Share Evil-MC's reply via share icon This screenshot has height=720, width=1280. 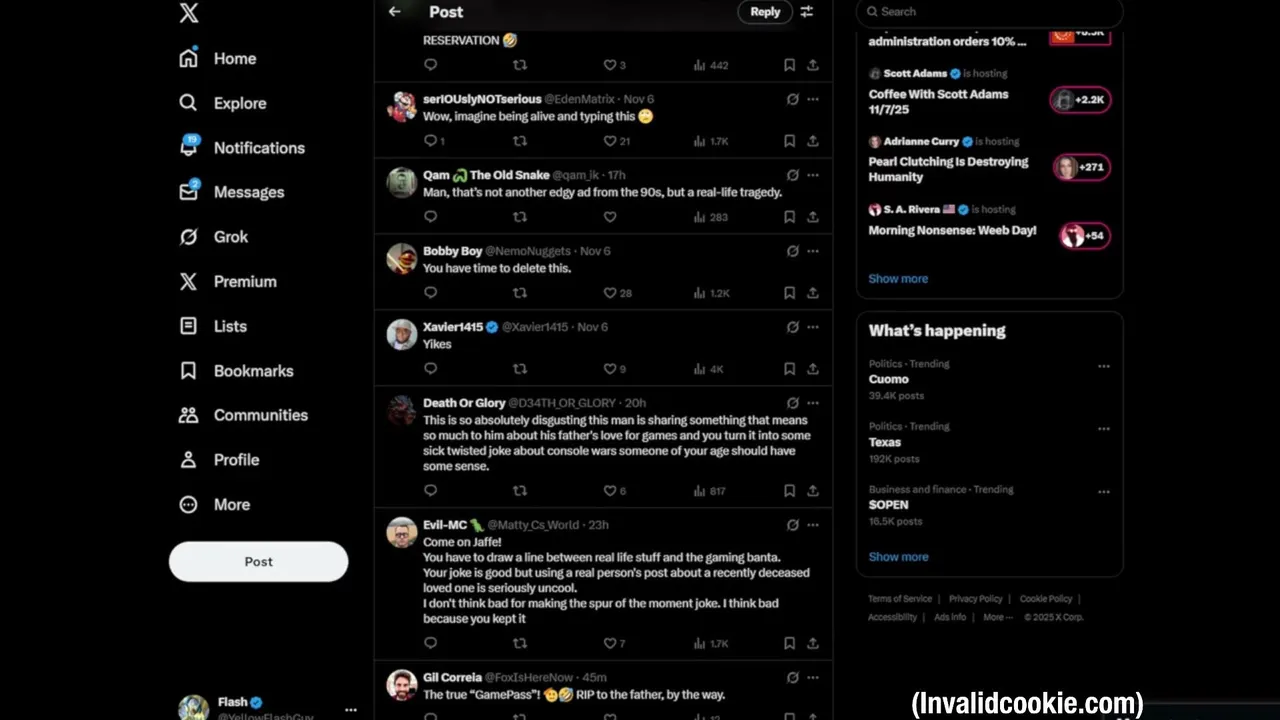(813, 644)
